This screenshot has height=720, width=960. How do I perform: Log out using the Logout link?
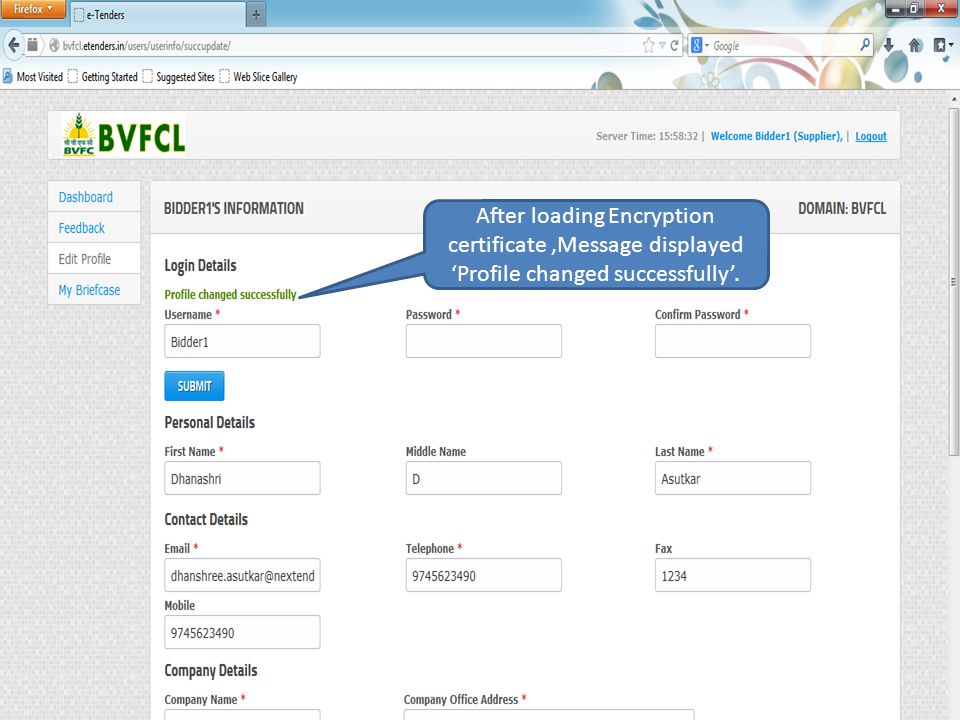click(871, 136)
